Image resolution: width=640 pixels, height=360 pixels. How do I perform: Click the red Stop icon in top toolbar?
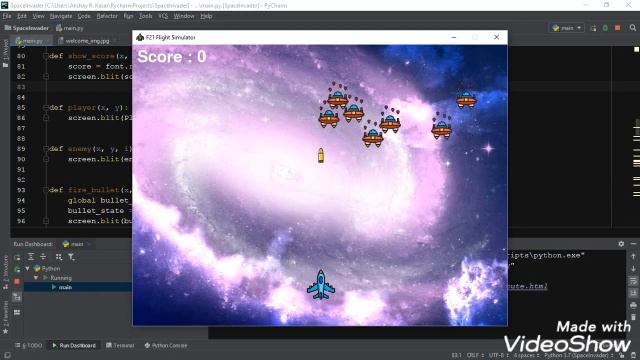click(618, 28)
